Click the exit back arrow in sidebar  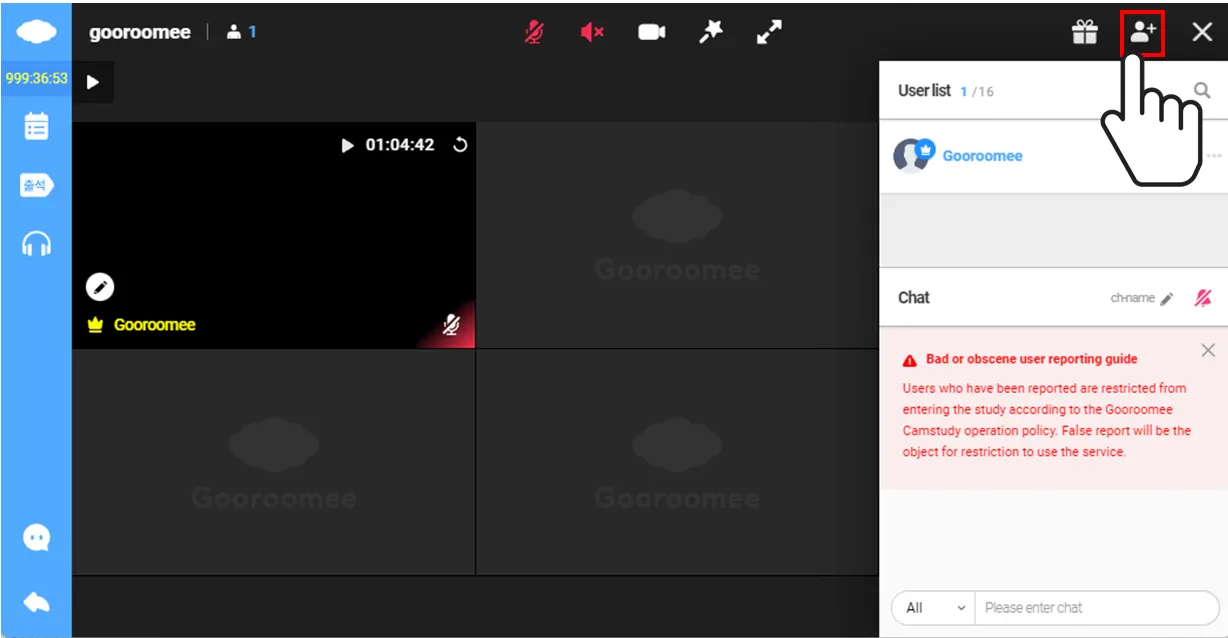36,602
